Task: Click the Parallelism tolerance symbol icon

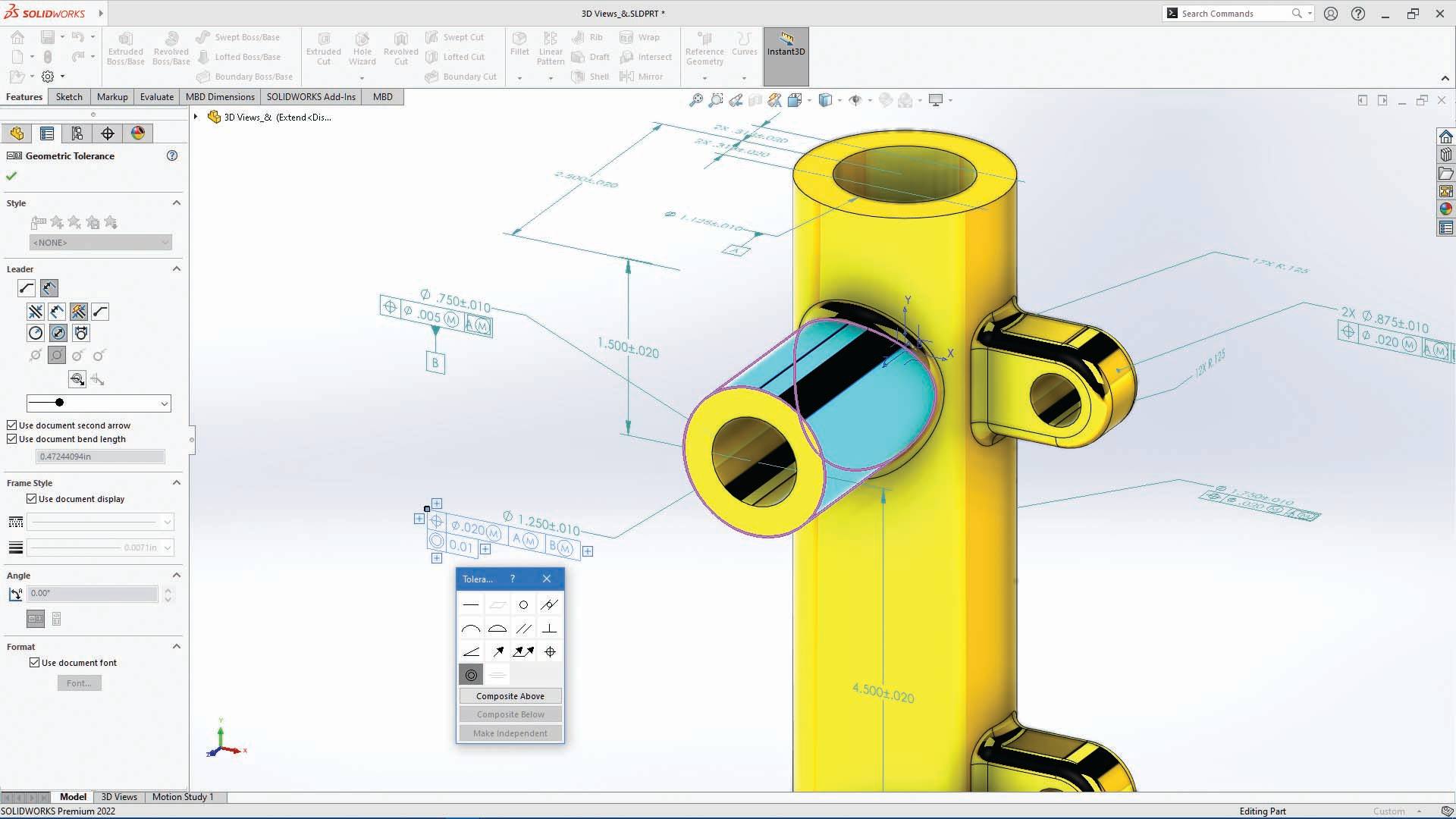Action: (523, 628)
